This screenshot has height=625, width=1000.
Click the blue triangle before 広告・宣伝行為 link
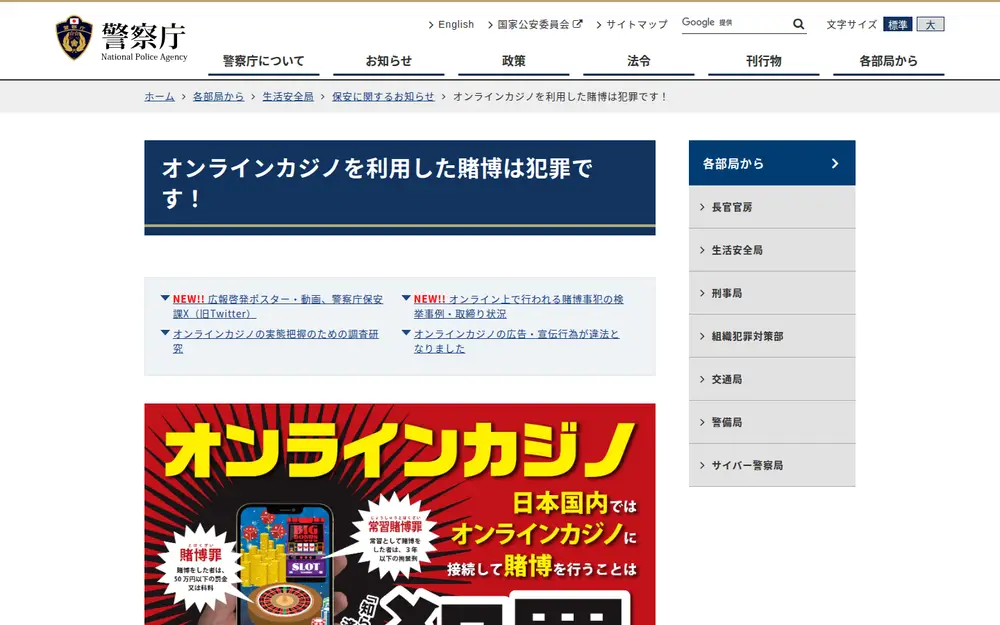[406, 333]
